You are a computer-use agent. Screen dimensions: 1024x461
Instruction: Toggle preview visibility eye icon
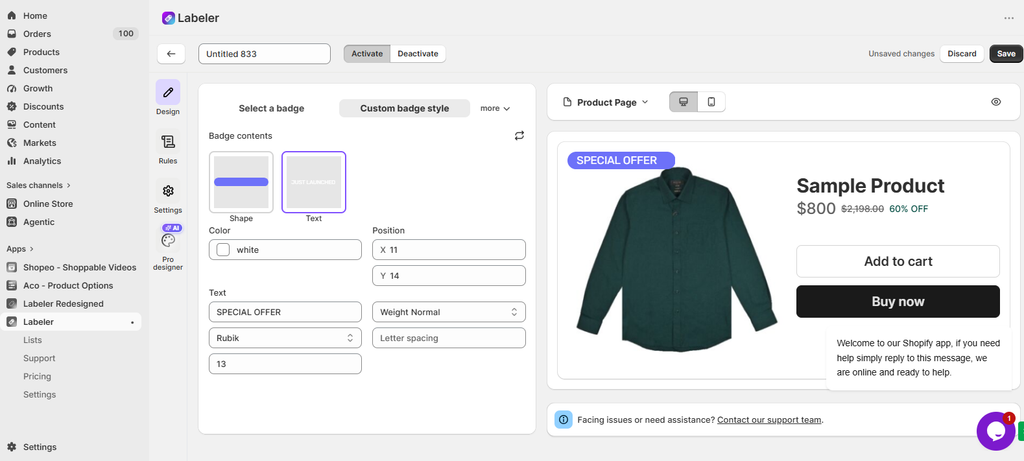pos(995,102)
